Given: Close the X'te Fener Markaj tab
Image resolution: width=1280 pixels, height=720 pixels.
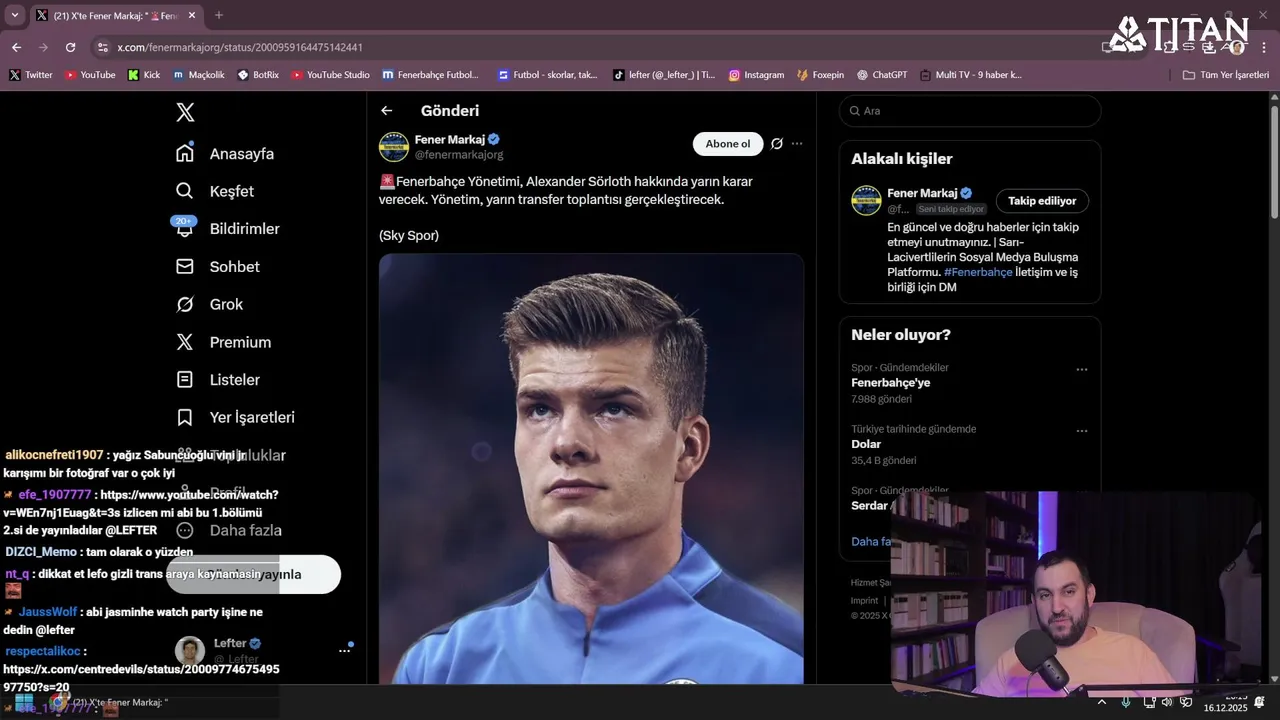Looking at the screenshot, I should (x=192, y=15).
